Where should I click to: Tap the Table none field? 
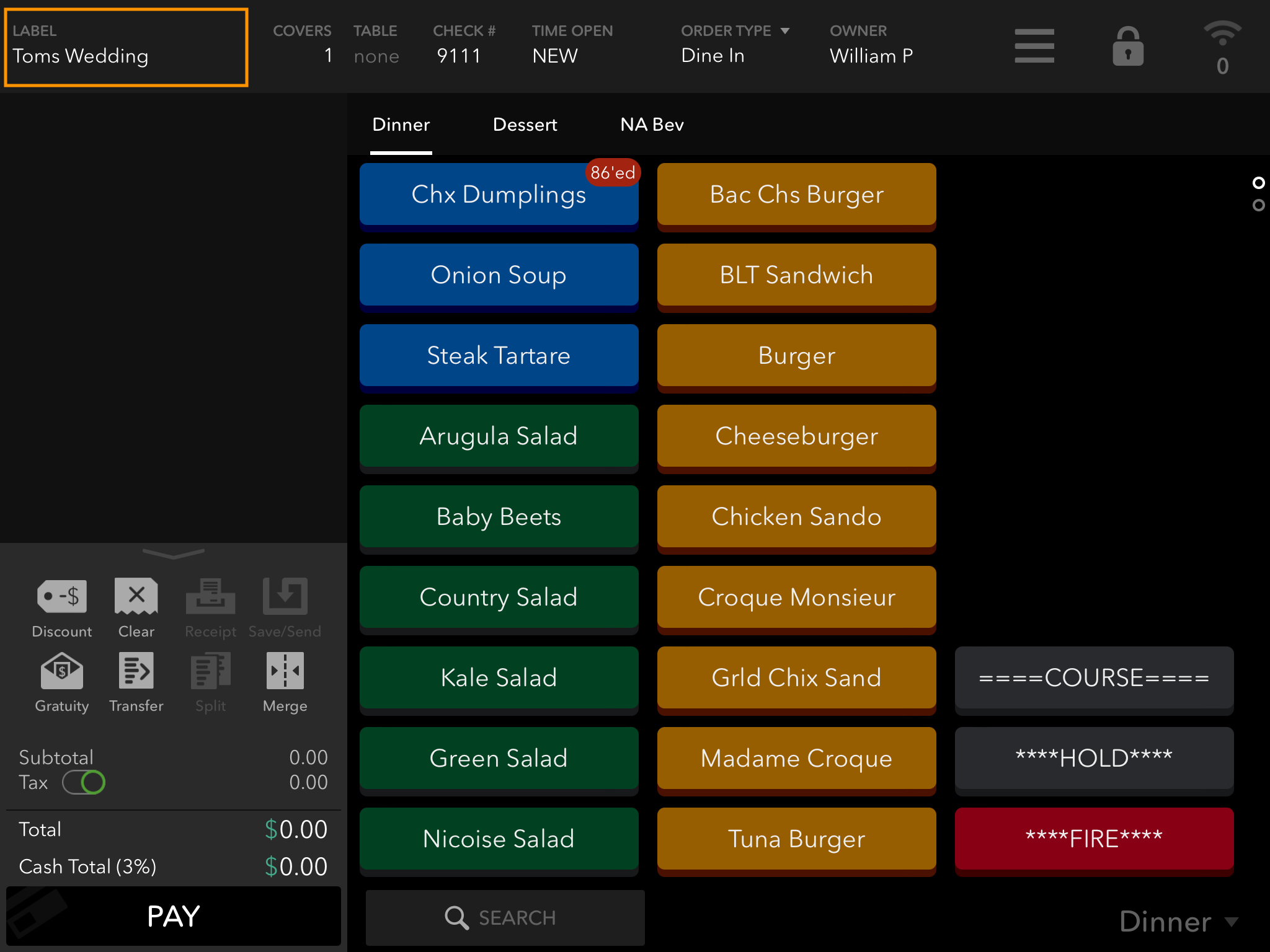pos(376,56)
